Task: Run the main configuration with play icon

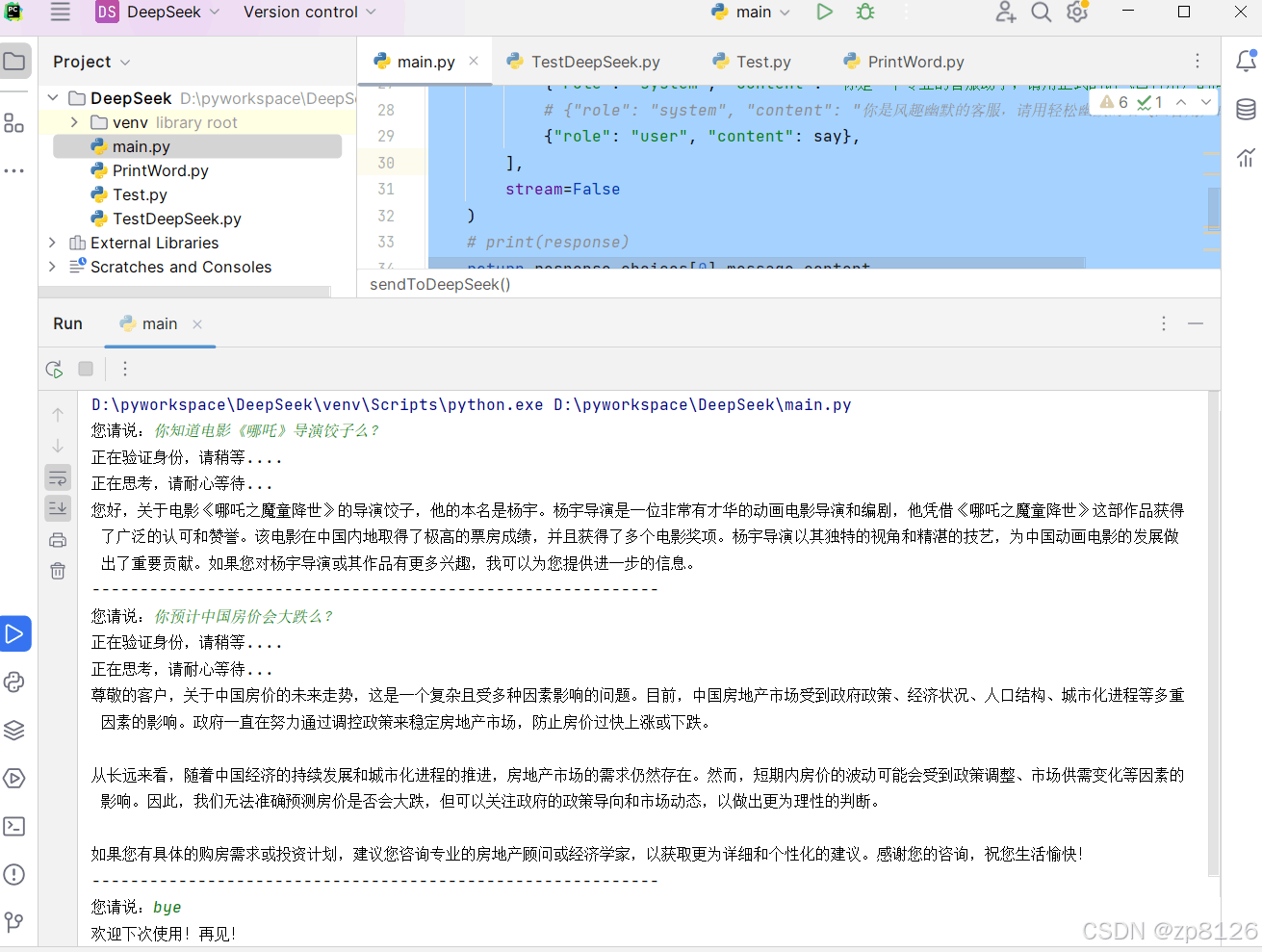Action: coord(824,13)
